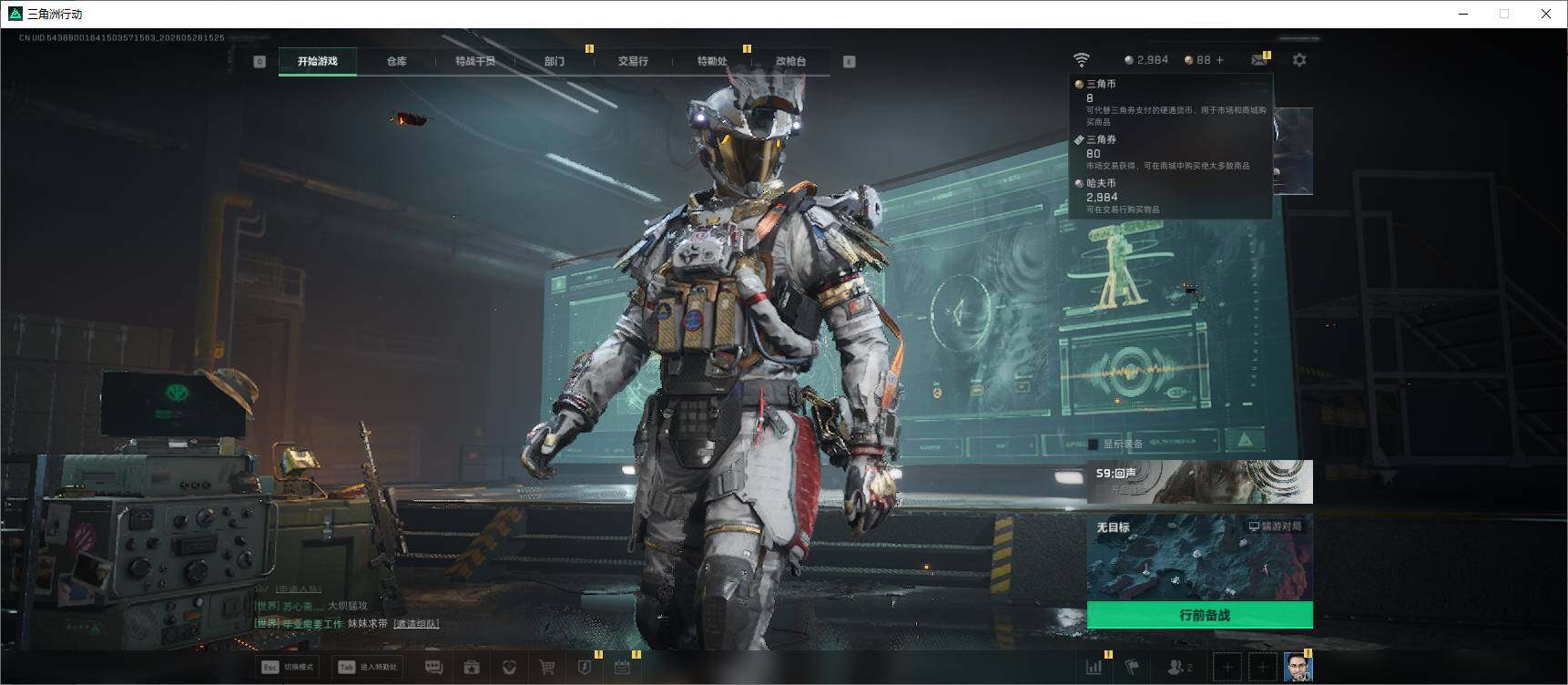
Task: Open the 交易行 tab
Action: [633, 61]
